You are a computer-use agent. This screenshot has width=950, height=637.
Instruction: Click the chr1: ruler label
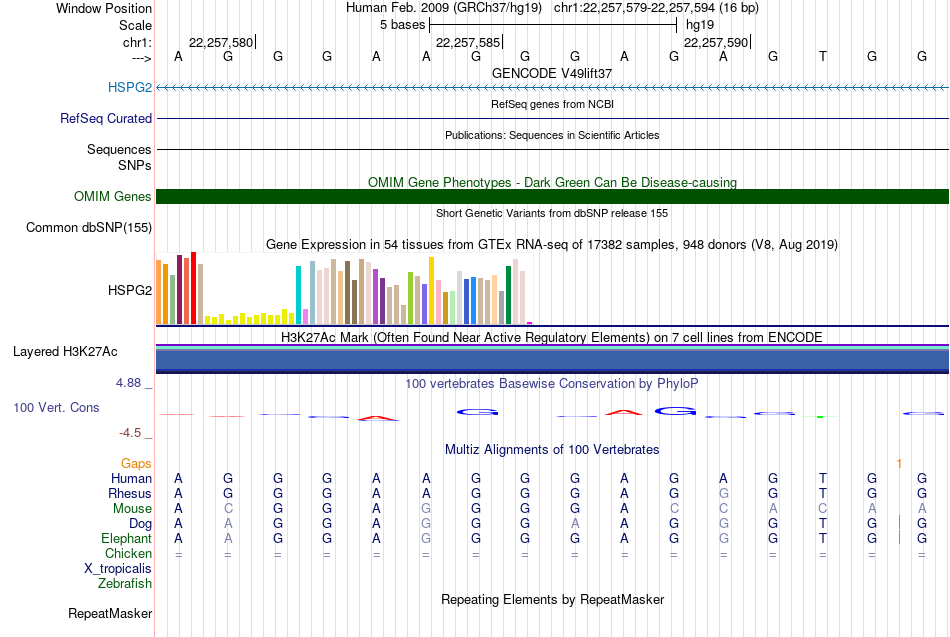137,42
